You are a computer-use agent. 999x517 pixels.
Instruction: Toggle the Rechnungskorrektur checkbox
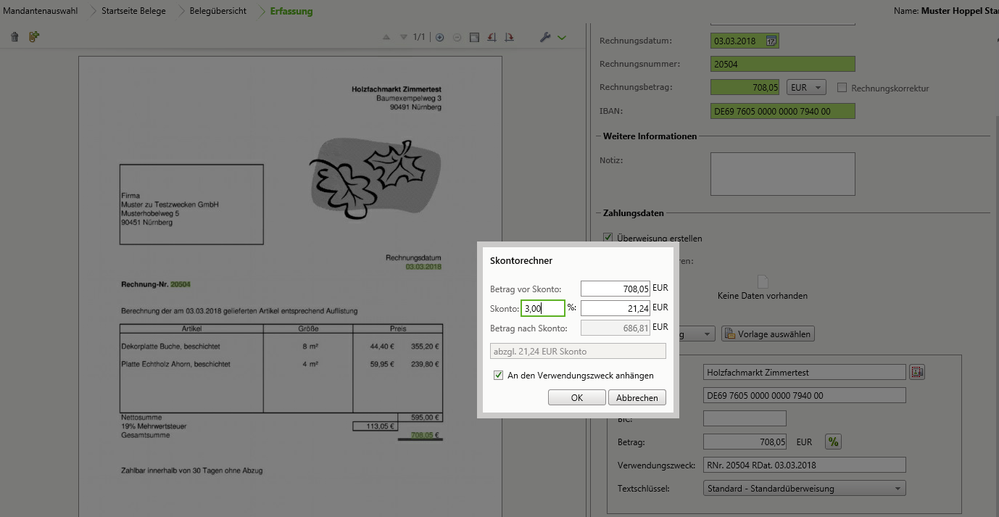842,87
